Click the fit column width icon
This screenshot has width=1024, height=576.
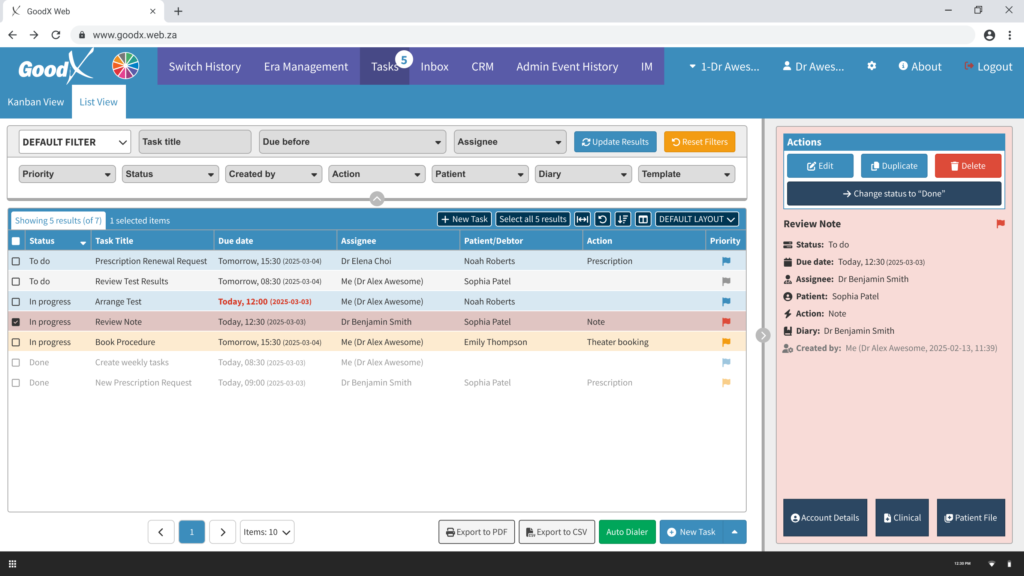click(583, 219)
